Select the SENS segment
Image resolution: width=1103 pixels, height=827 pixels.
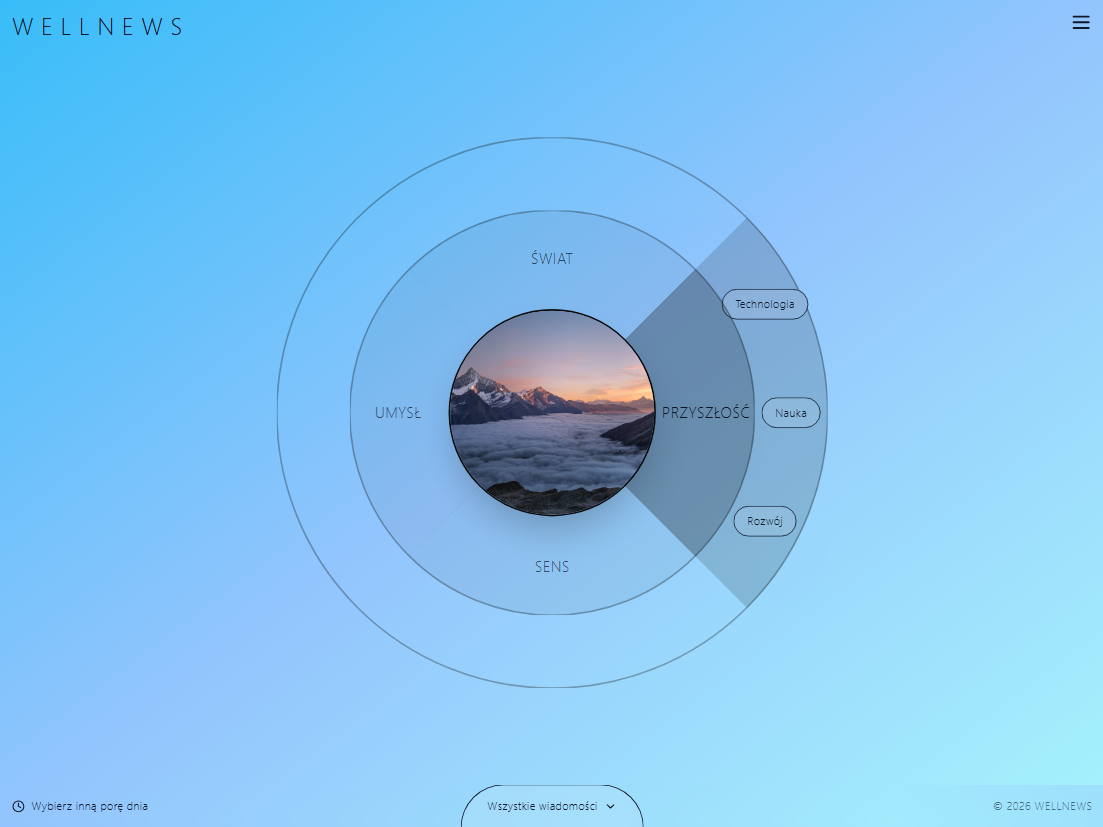tap(552, 567)
